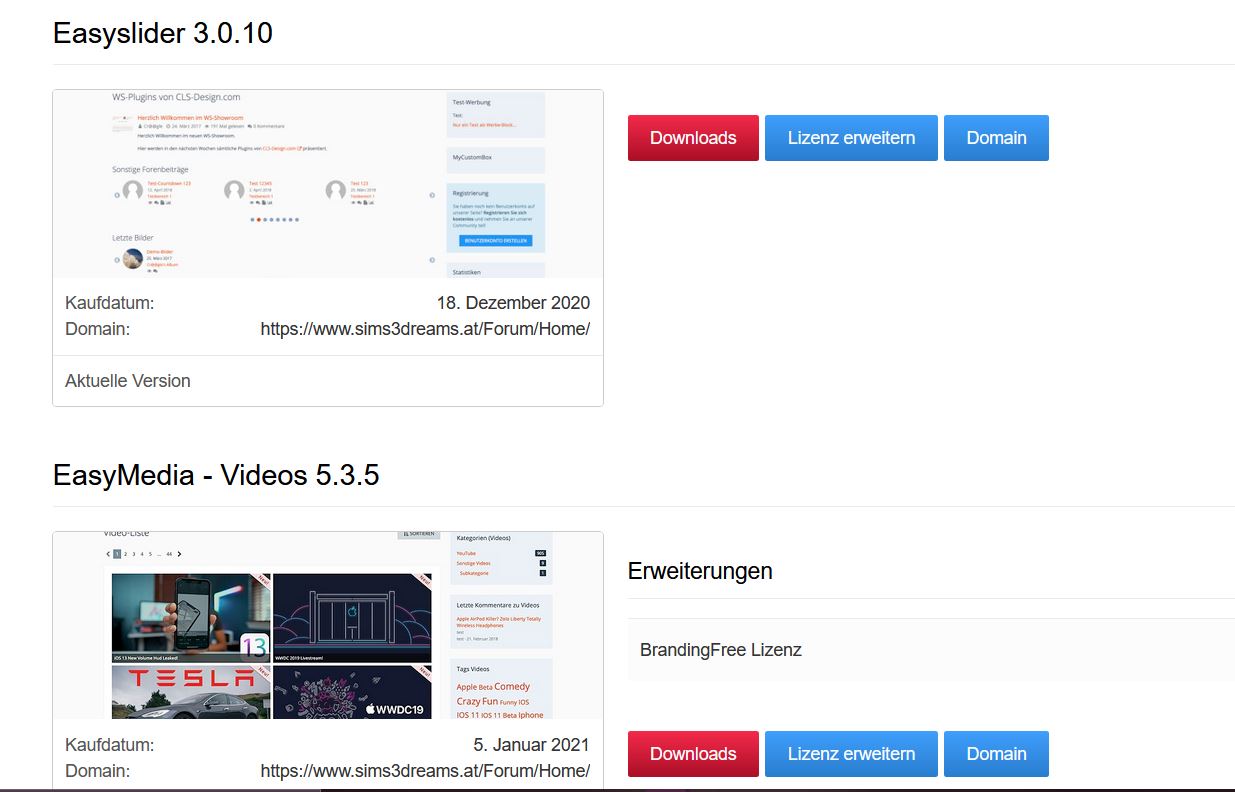Click the TESLA video tile in EasyMedia preview

[191, 693]
